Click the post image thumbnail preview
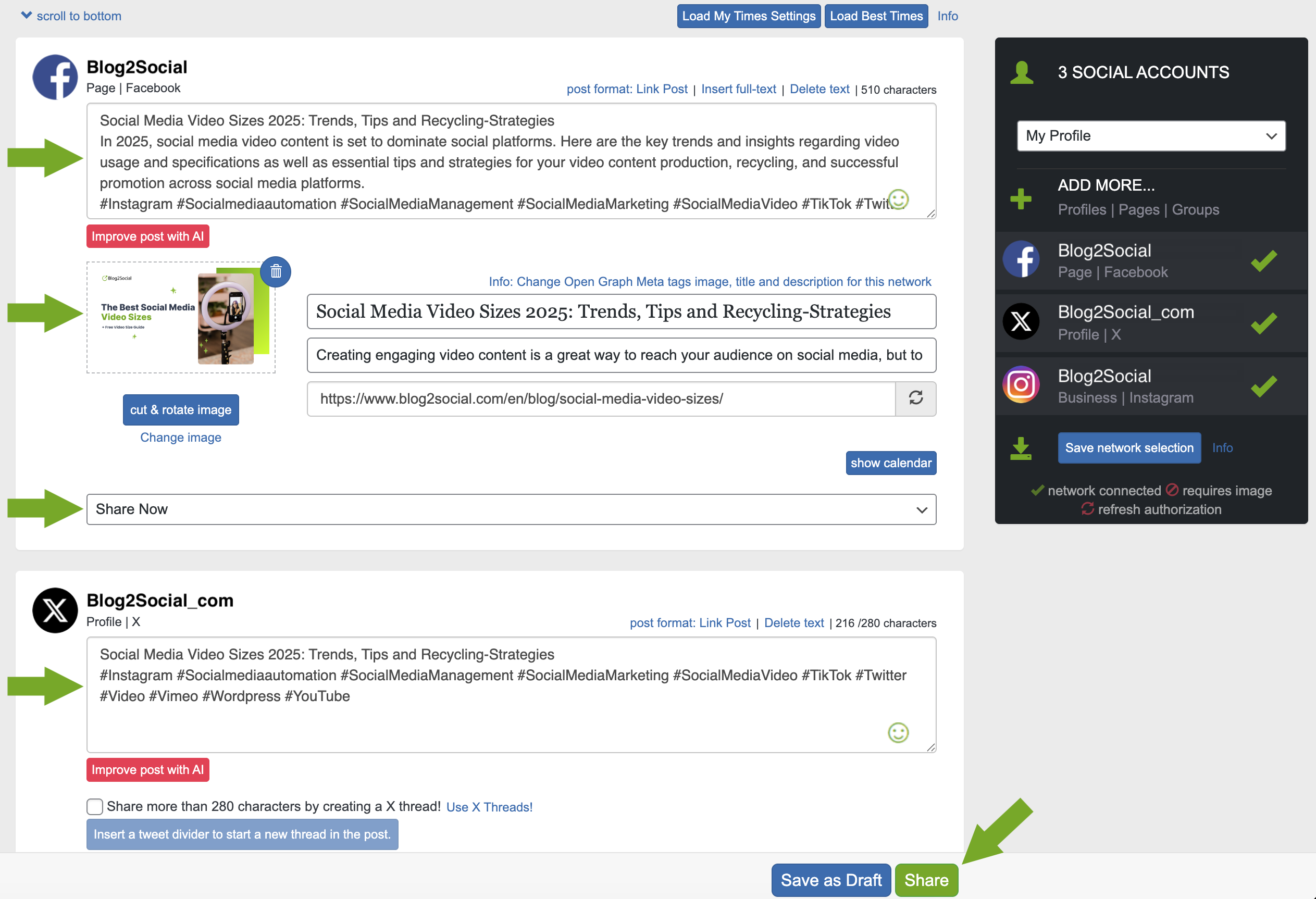Screen dimensions: 1316x899 pos(181,317)
